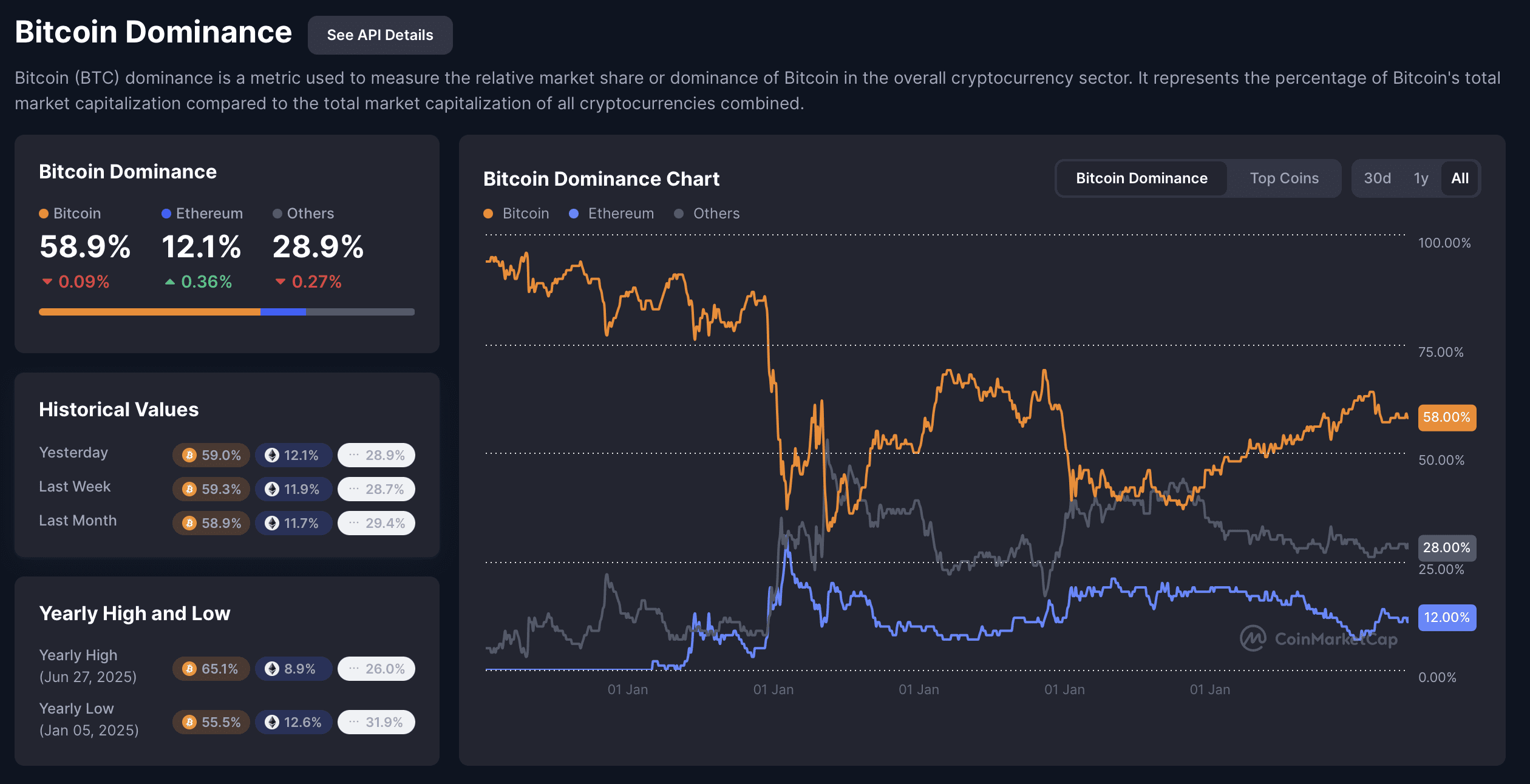Toggle Bitcoin series in chart legend
This screenshot has width=1530, height=784.
tap(517, 214)
